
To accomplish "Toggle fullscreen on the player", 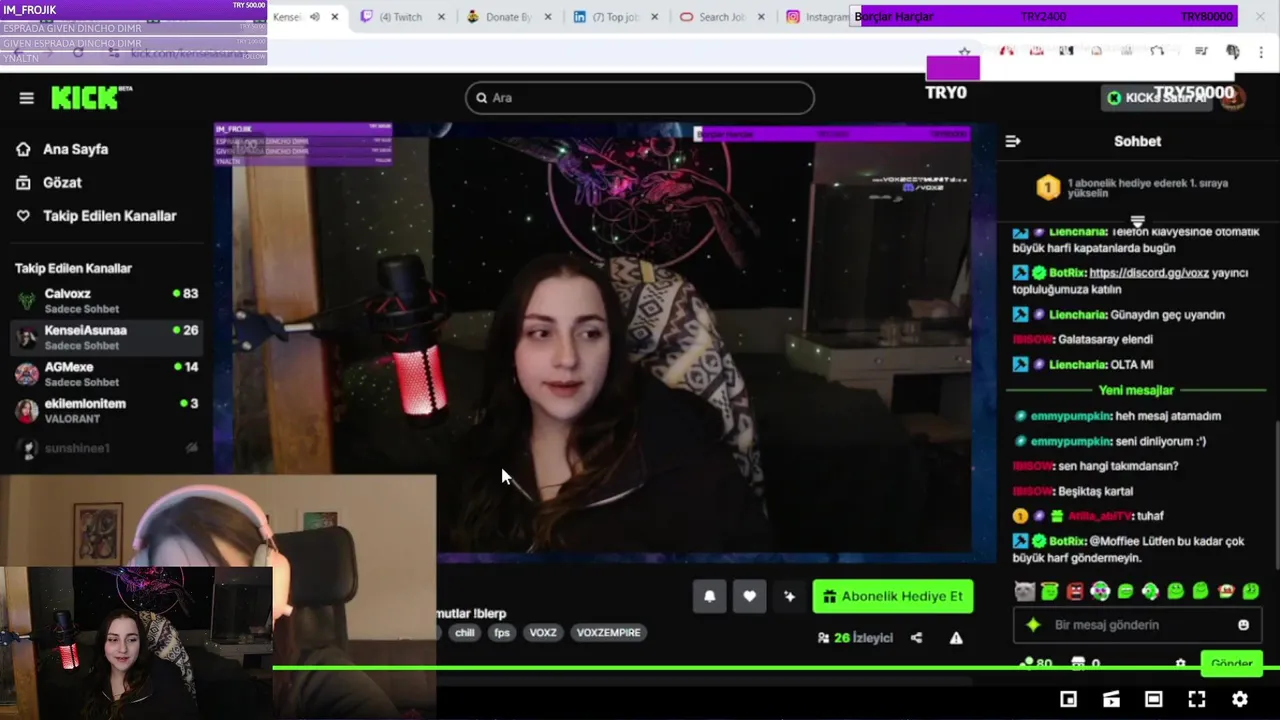I will click(x=1196, y=699).
